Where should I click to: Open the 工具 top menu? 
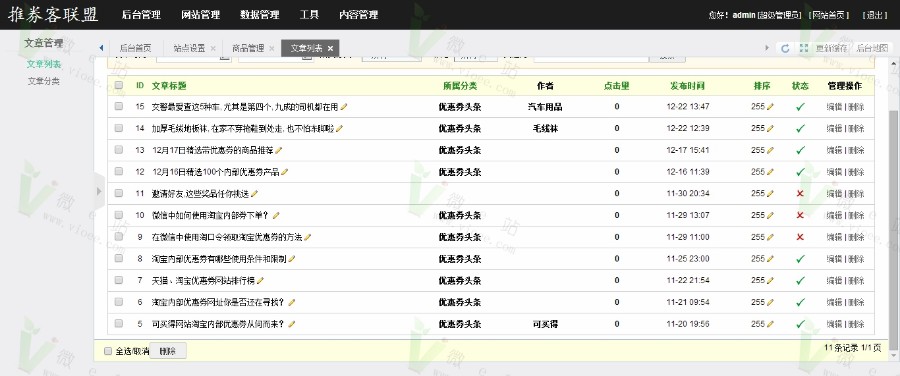[309, 15]
